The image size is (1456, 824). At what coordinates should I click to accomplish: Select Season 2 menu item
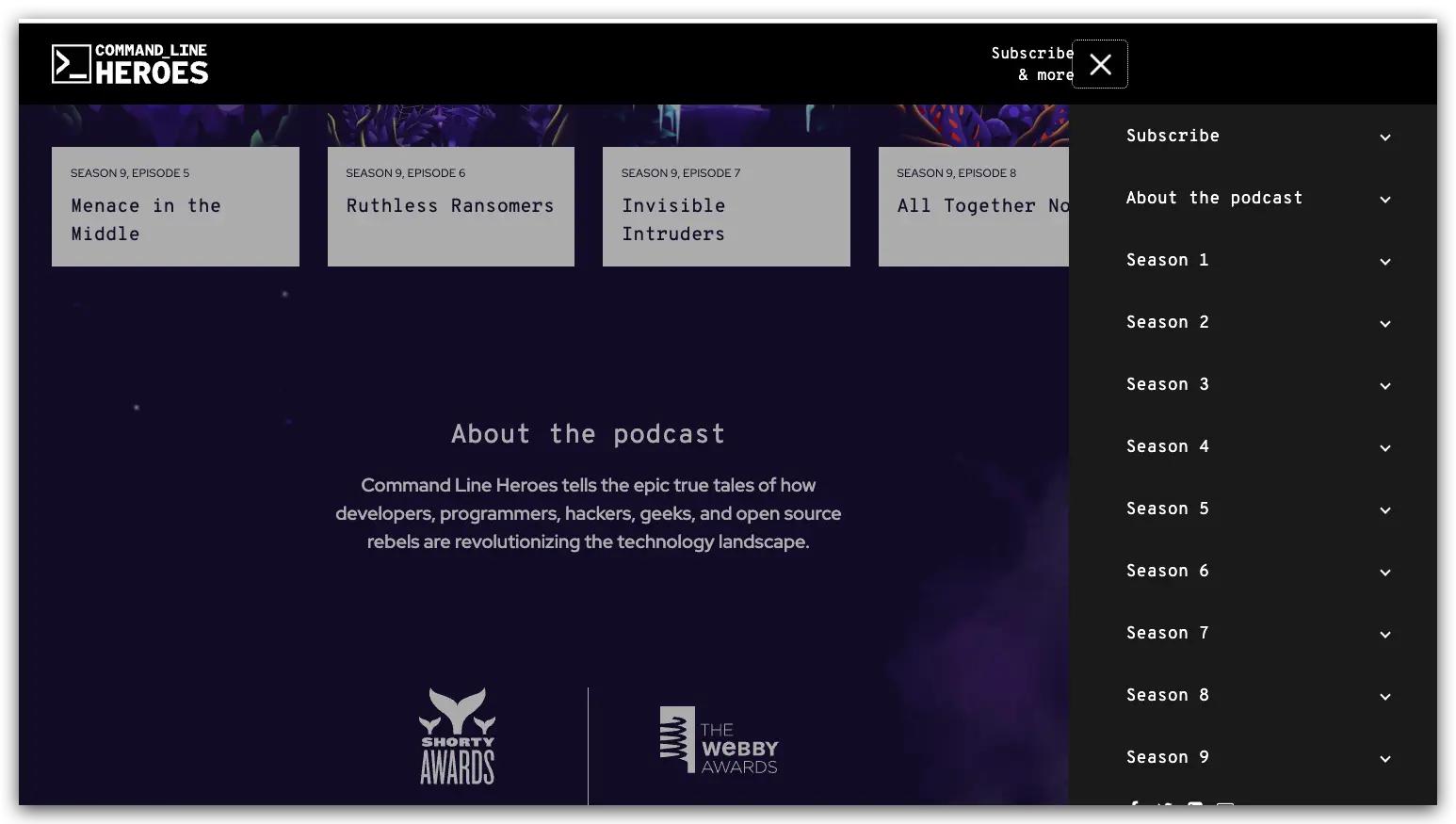tap(1168, 322)
